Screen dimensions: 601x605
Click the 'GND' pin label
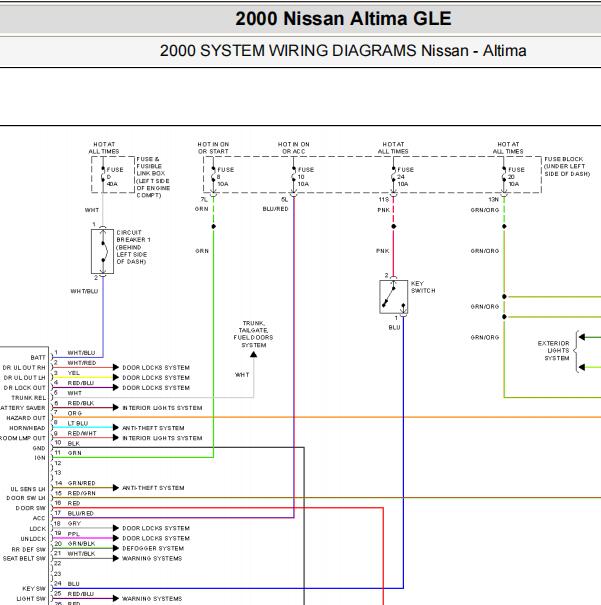(x=39, y=448)
